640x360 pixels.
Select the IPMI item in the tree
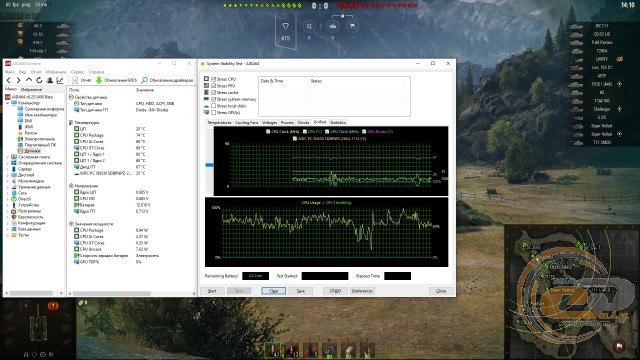pyautogui.click(x=25, y=127)
